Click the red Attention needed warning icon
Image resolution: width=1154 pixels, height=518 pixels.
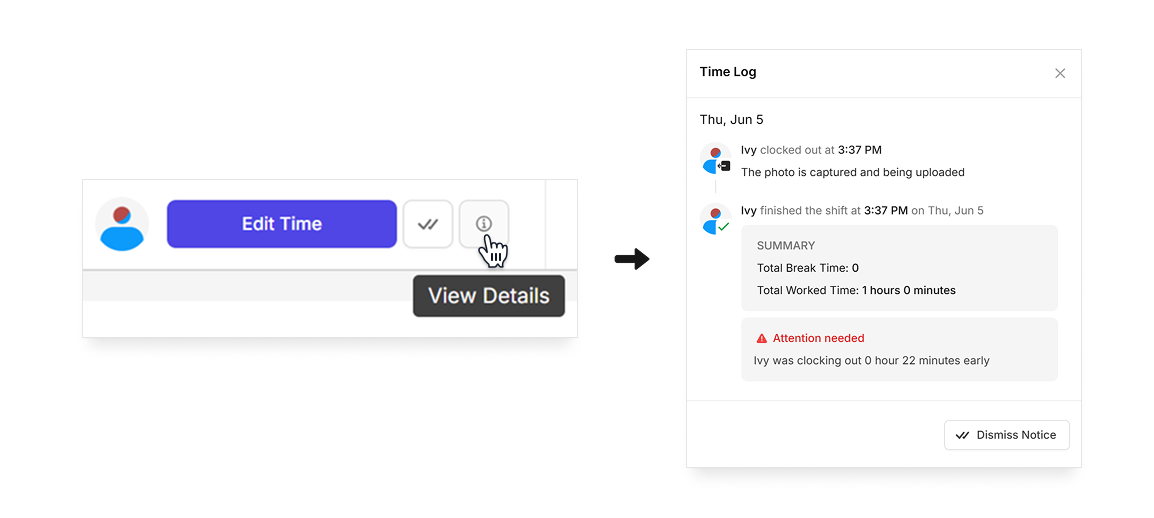[x=762, y=338]
